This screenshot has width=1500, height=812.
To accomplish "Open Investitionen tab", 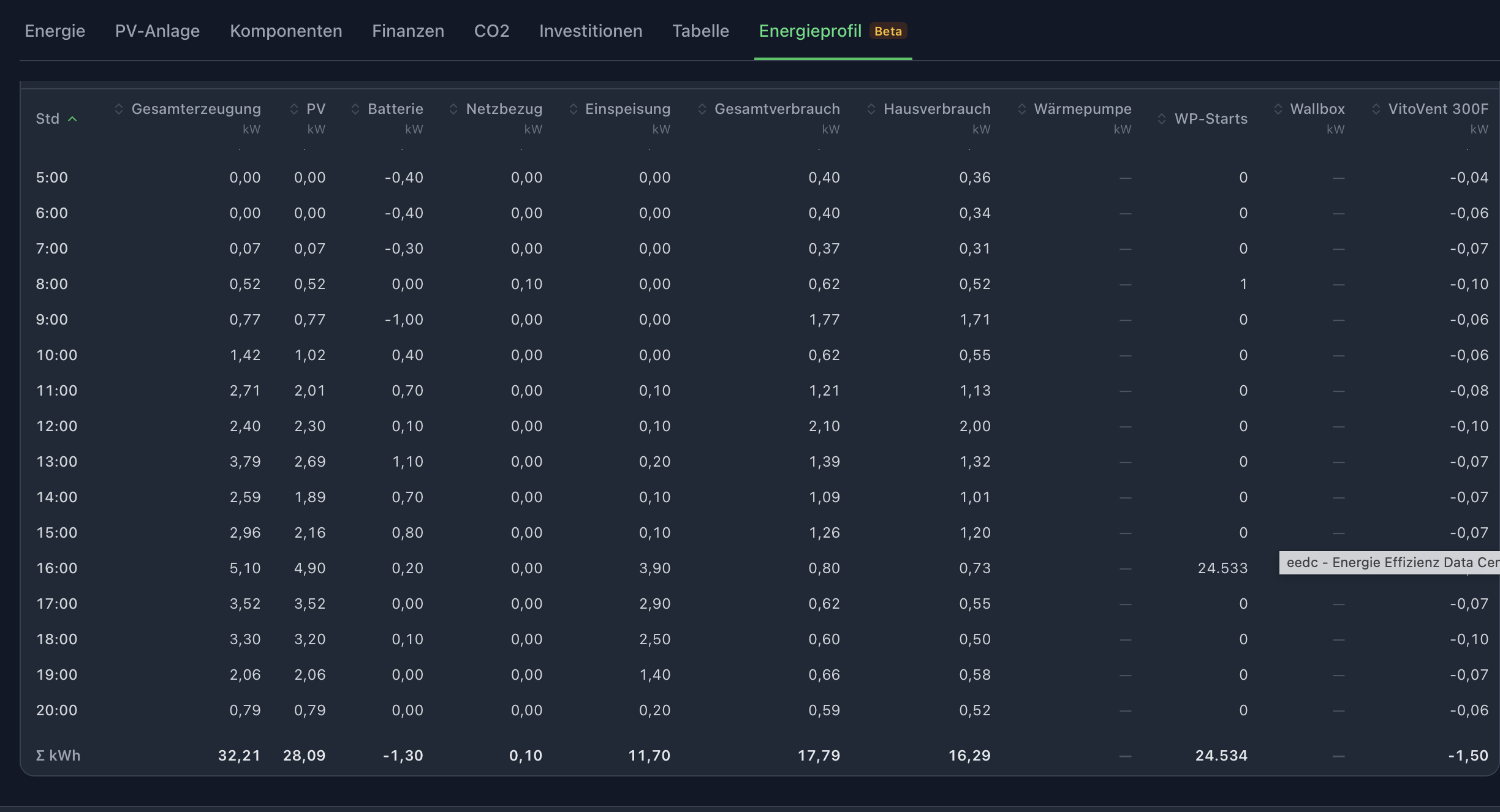I will click(x=591, y=31).
